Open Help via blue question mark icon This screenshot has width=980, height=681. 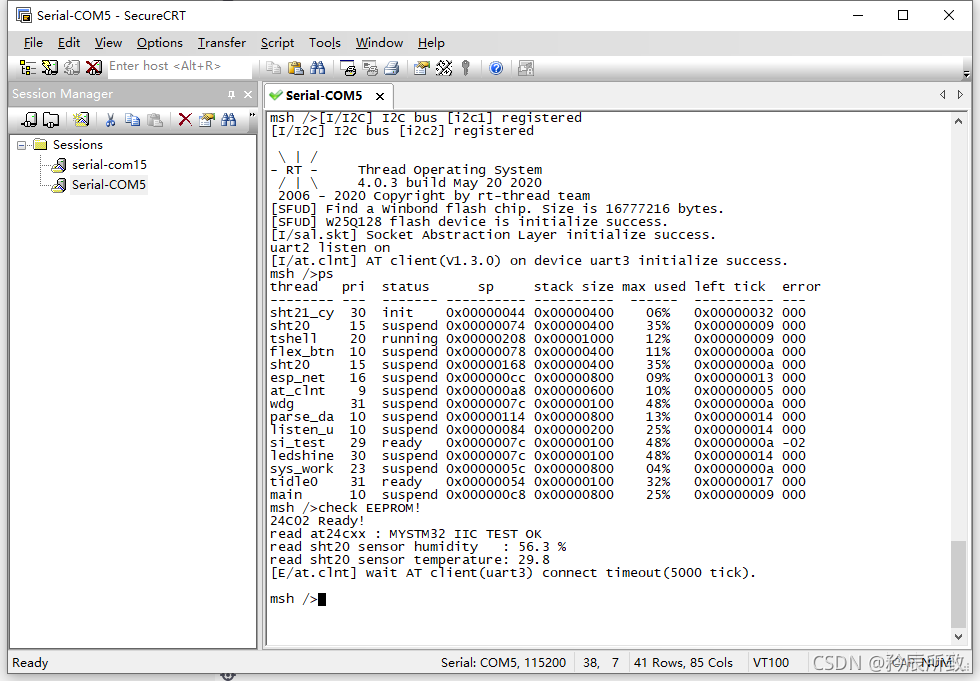(x=496, y=68)
